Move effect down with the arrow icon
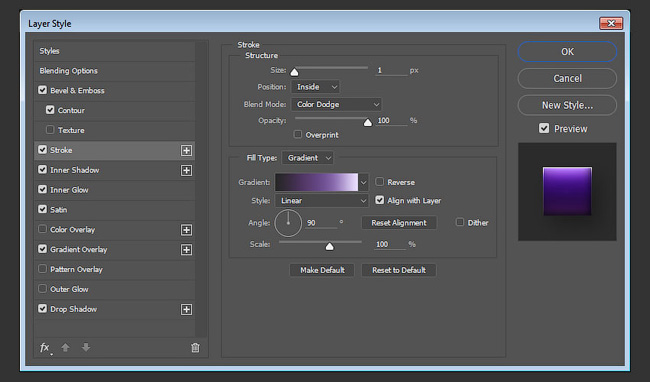Image resolution: width=650 pixels, height=382 pixels. click(x=86, y=347)
